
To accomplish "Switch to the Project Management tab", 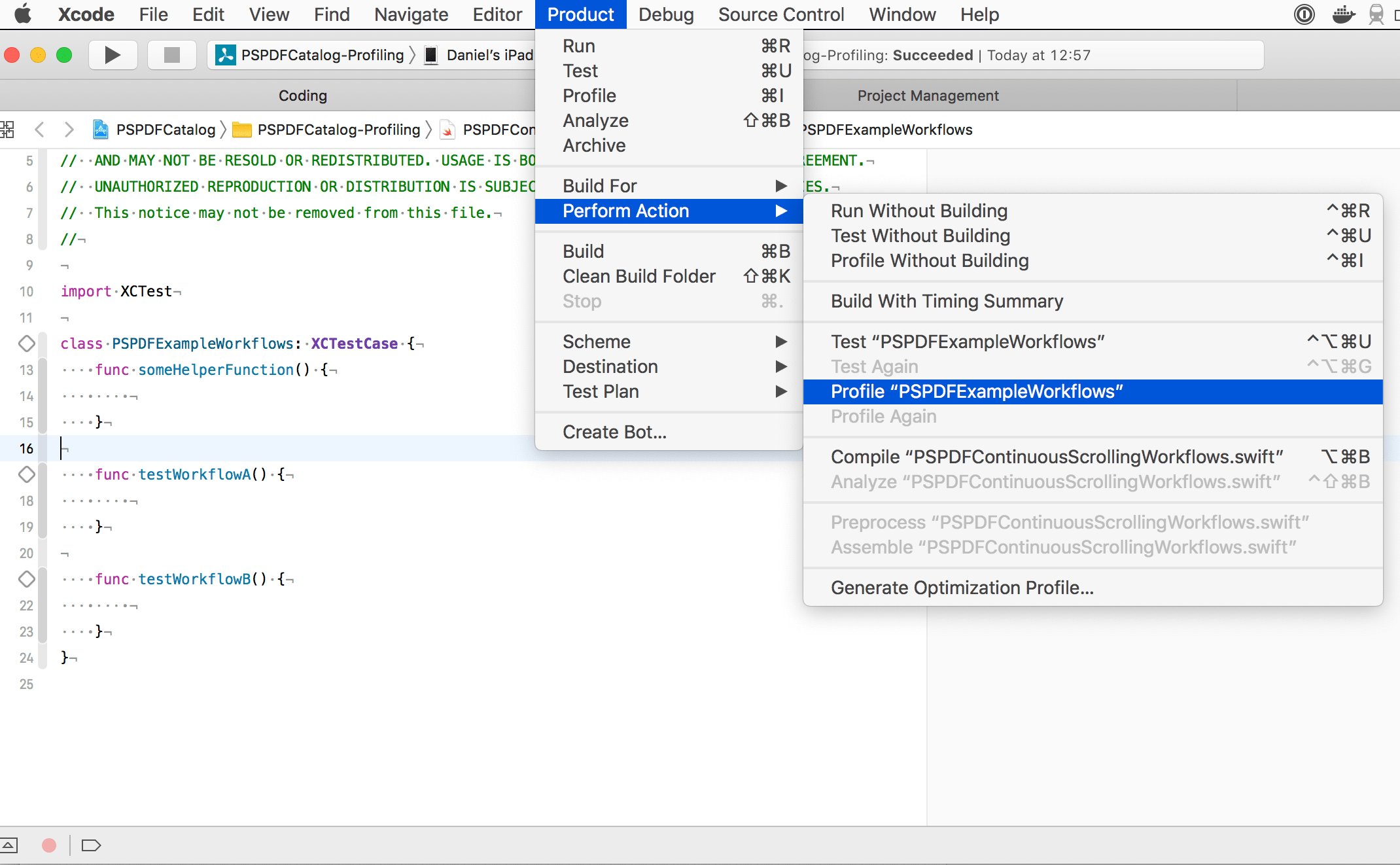I will pyautogui.click(x=928, y=96).
